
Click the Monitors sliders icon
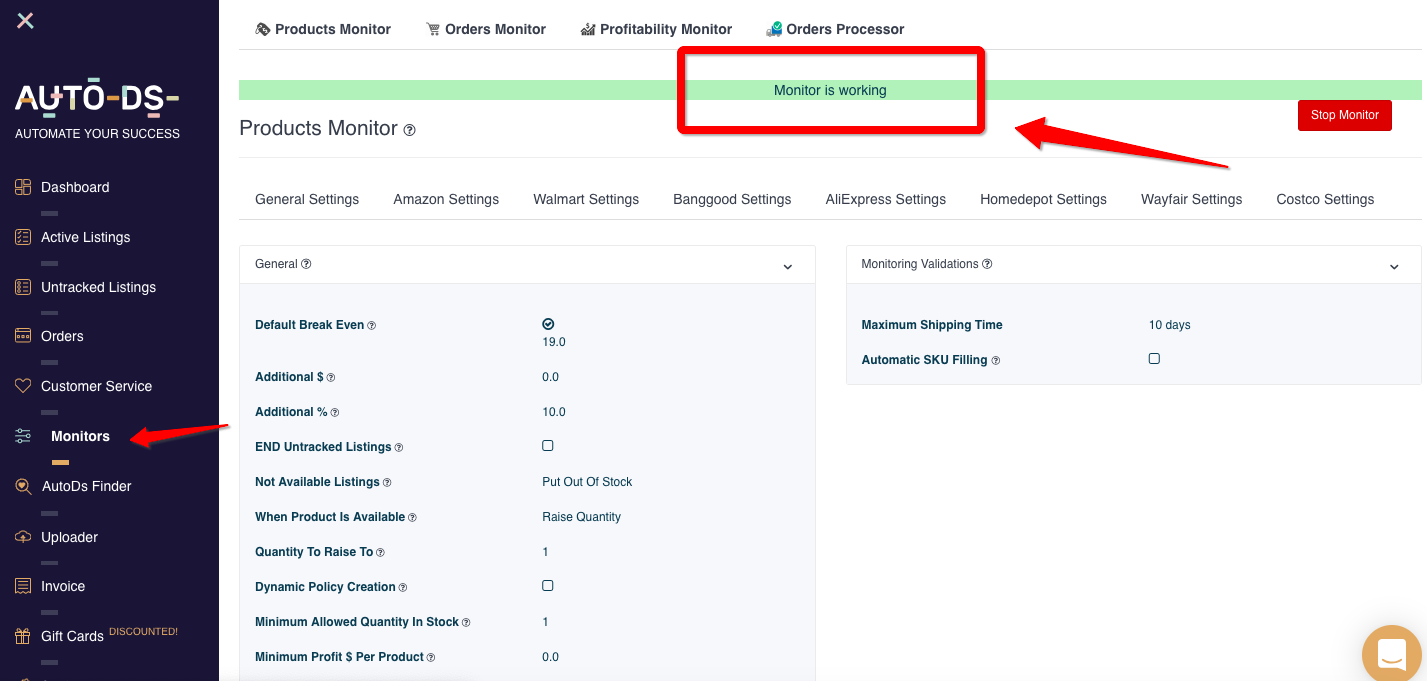coord(23,436)
